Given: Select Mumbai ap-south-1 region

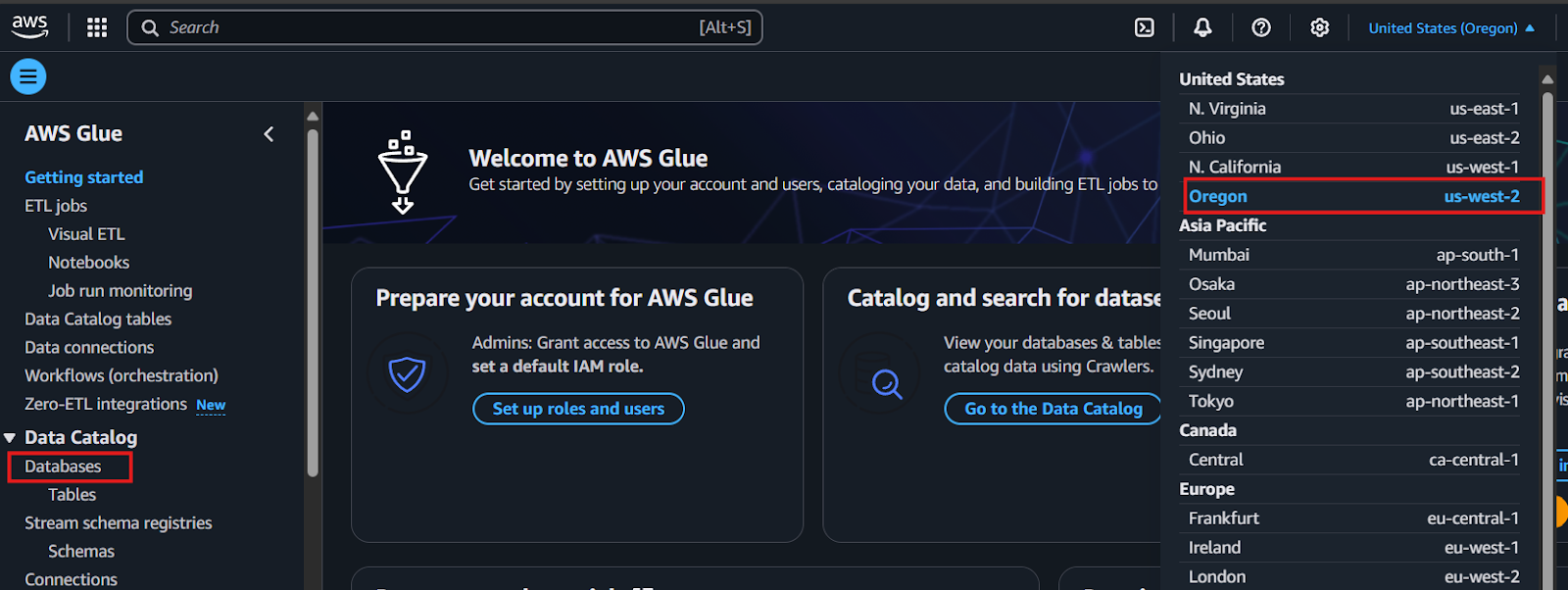Looking at the screenshot, I should point(1353,255).
